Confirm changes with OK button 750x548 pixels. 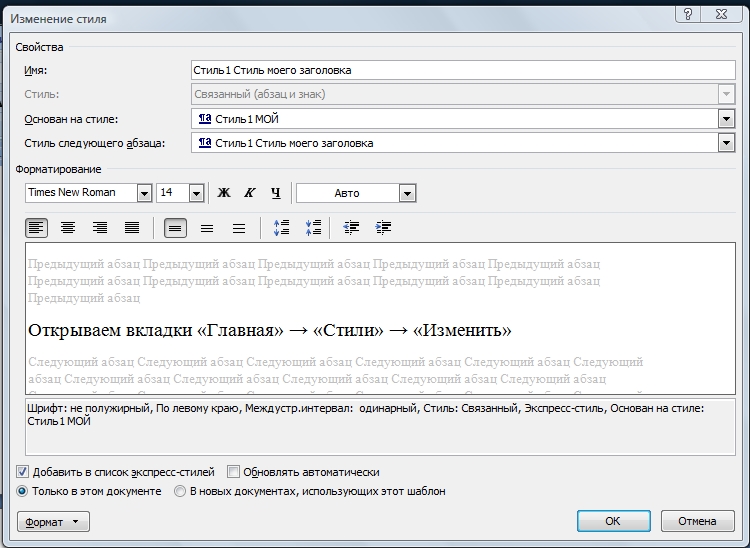pos(613,521)
